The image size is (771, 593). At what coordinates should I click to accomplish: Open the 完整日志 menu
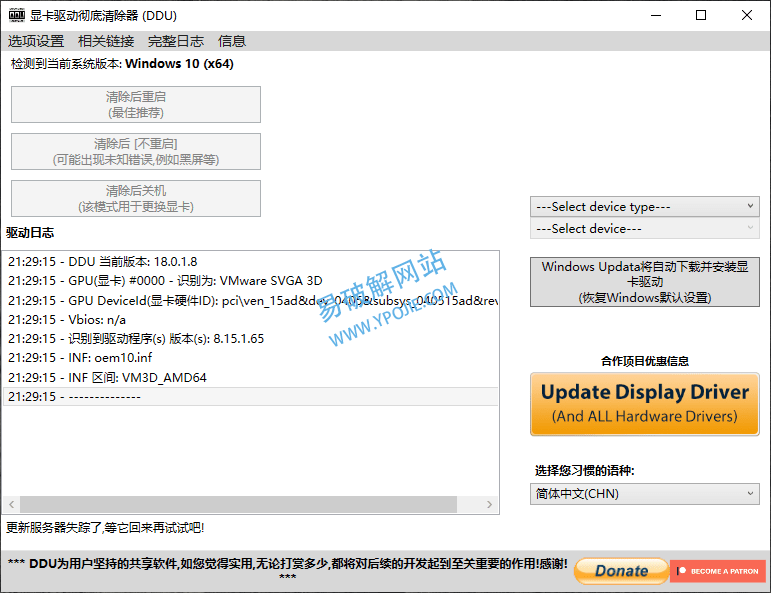[x=176, y=41]
